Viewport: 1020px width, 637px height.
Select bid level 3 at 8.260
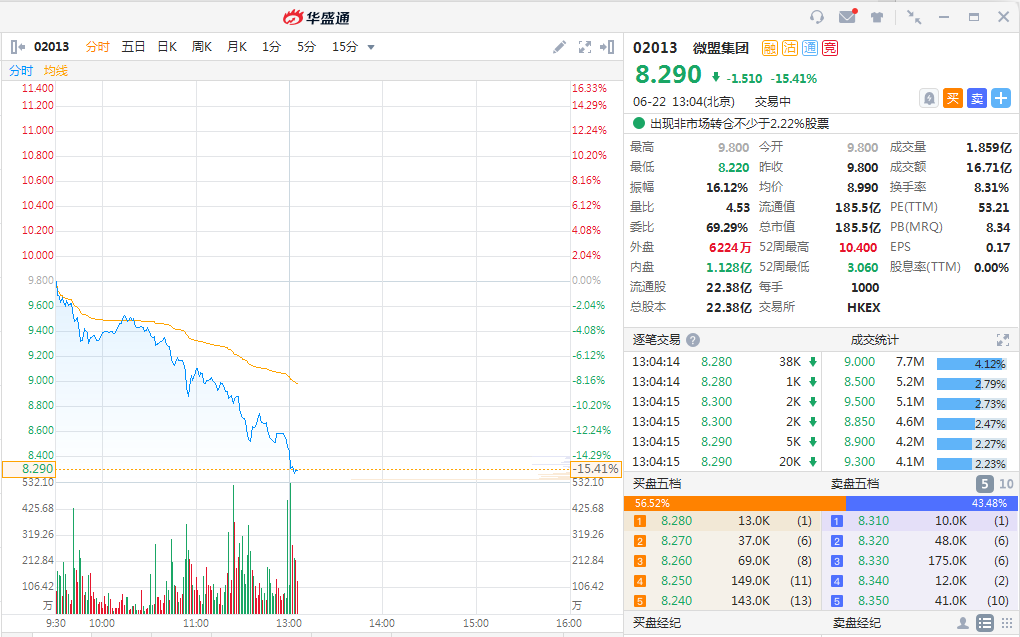(x=721, y=560)
